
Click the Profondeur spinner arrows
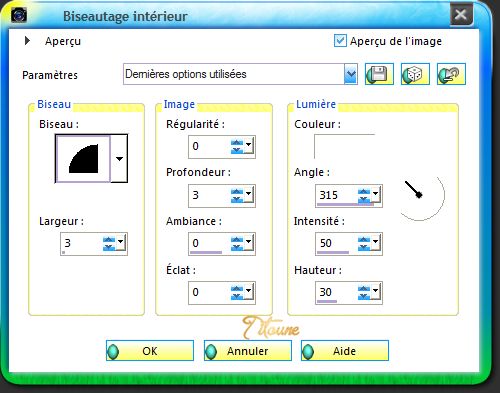tap(237, 195)
